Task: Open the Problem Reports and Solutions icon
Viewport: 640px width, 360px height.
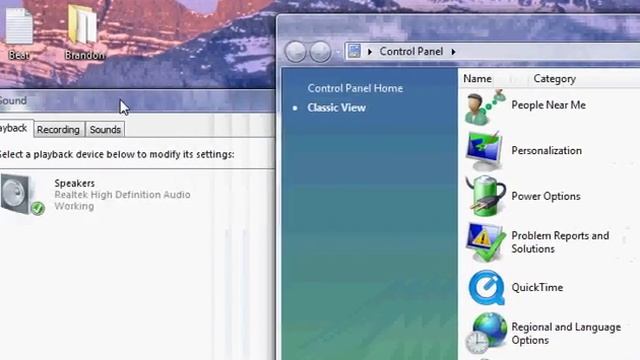Action: [485, 242]
